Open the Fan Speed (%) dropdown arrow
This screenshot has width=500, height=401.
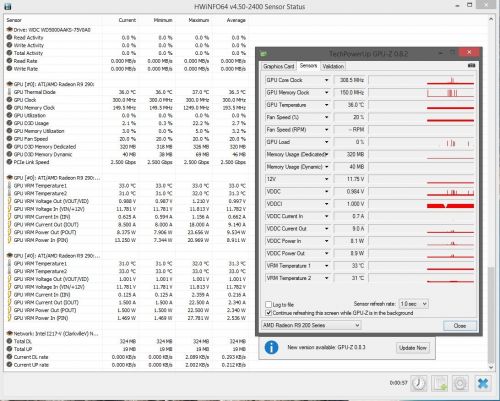click(326, 117)
